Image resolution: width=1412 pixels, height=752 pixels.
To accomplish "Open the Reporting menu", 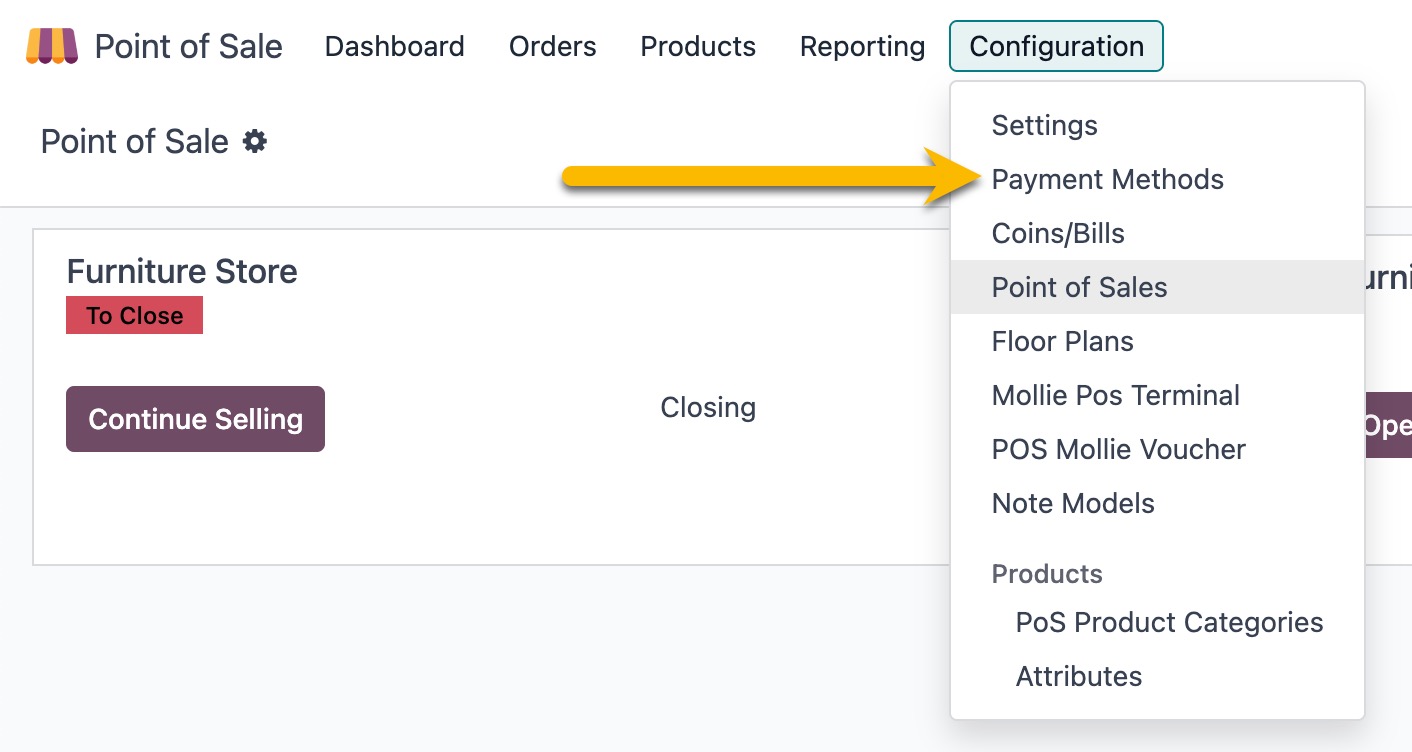I will coord(862,46).
